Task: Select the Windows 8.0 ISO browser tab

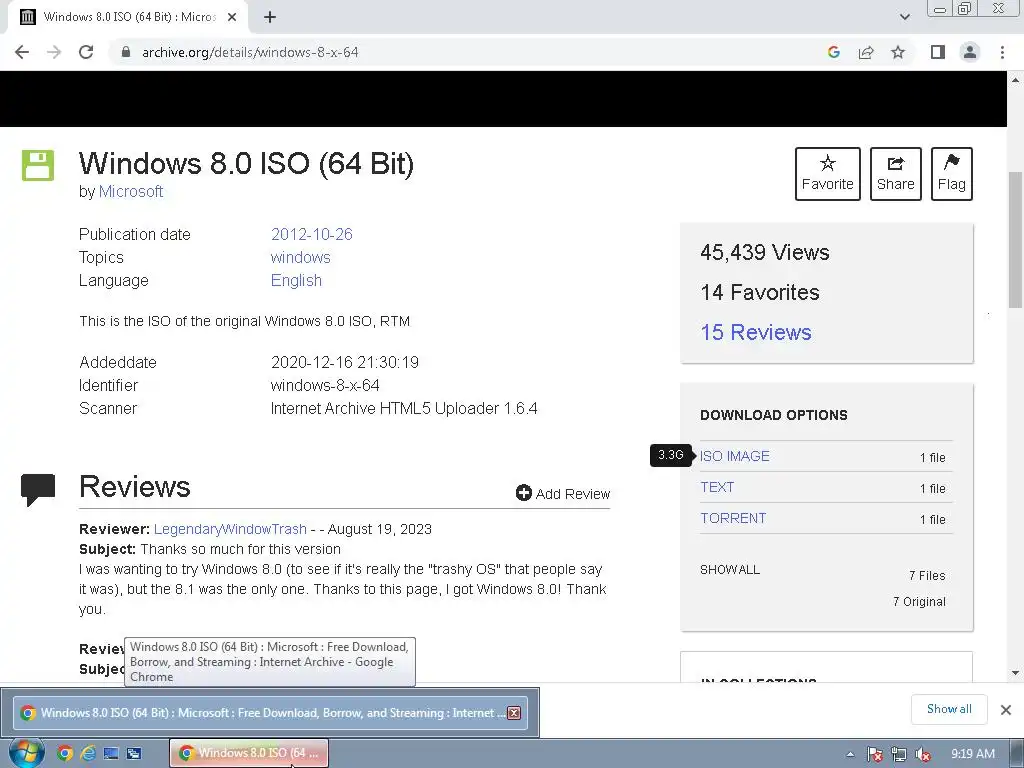Action: [x=129, y=17]
